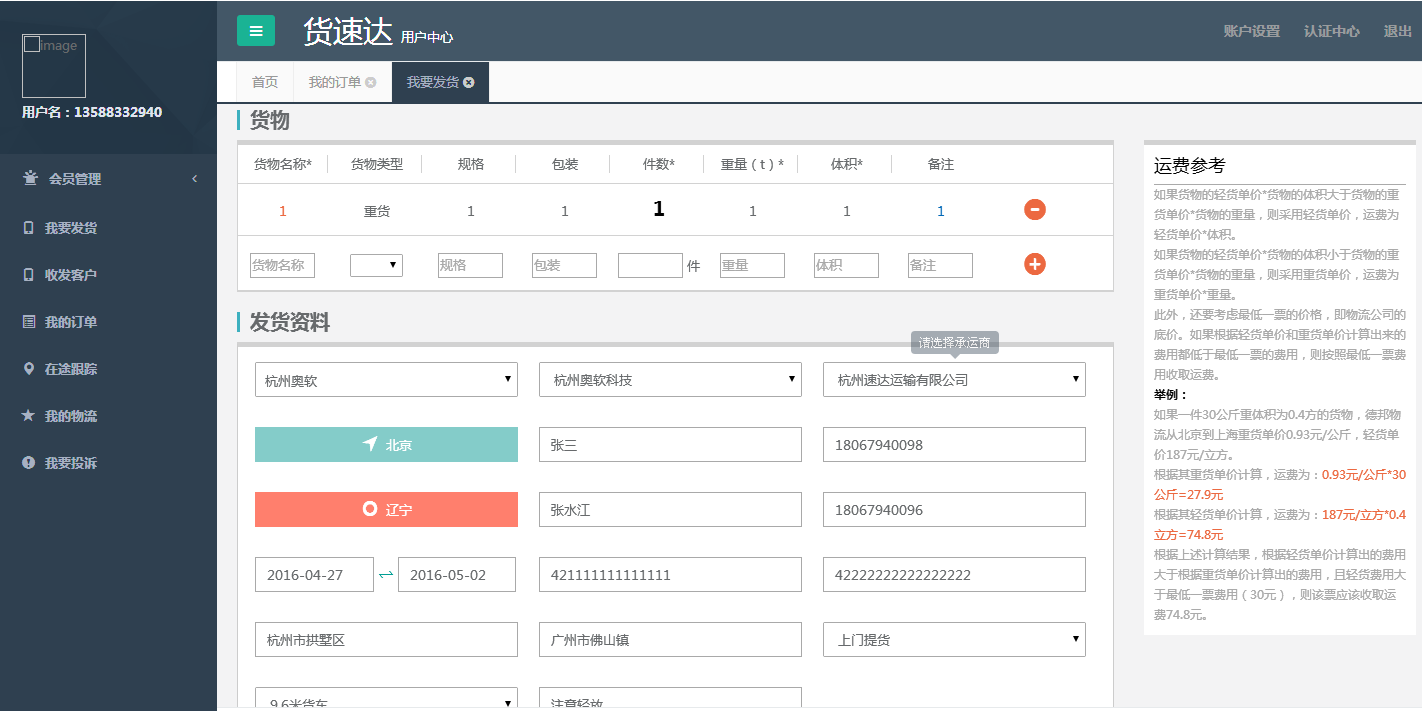Switch to the 首页 tab
1422x711 pixels.
[x=265, y=82]
